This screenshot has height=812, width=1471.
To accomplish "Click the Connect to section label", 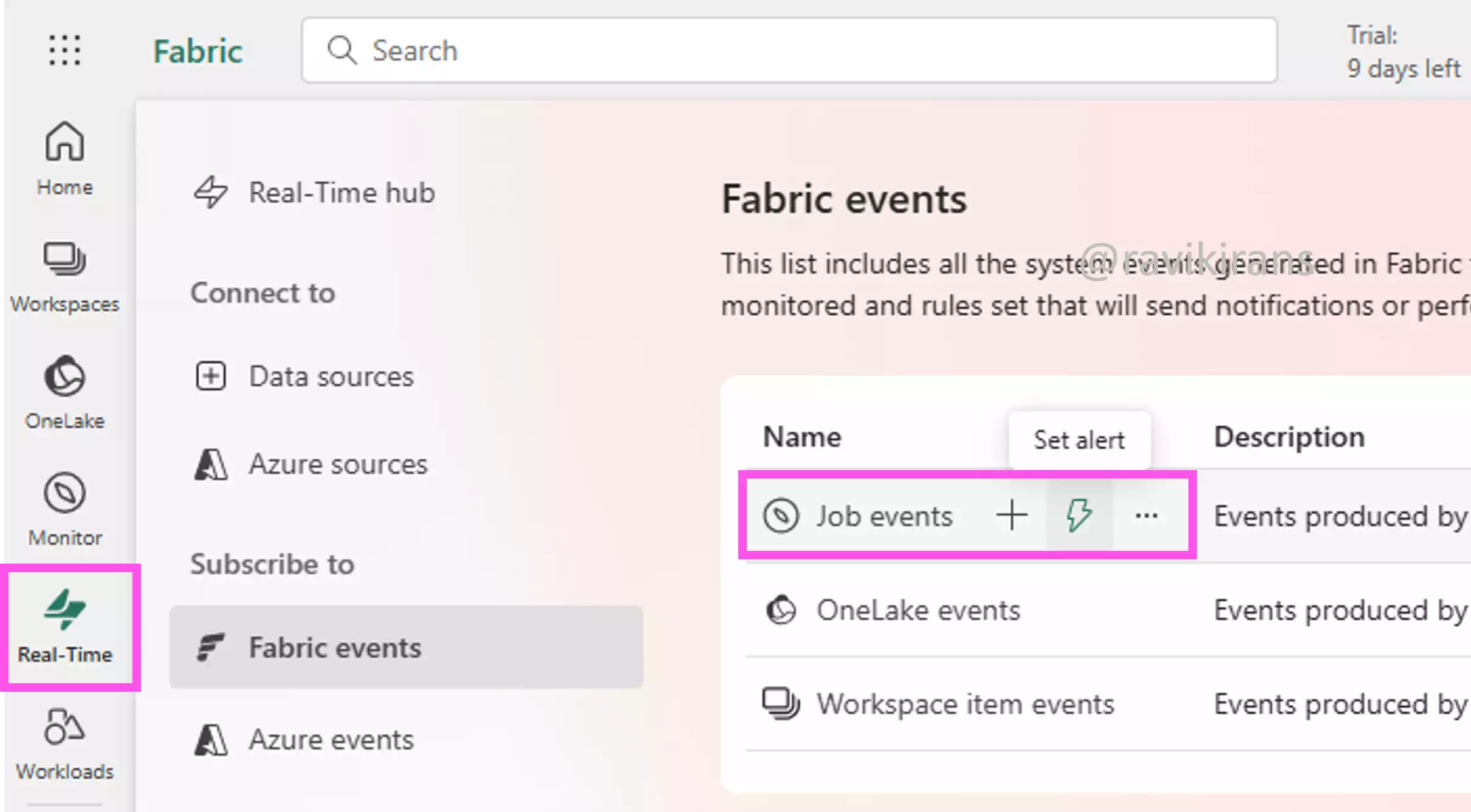I will (x=262, y=293).
